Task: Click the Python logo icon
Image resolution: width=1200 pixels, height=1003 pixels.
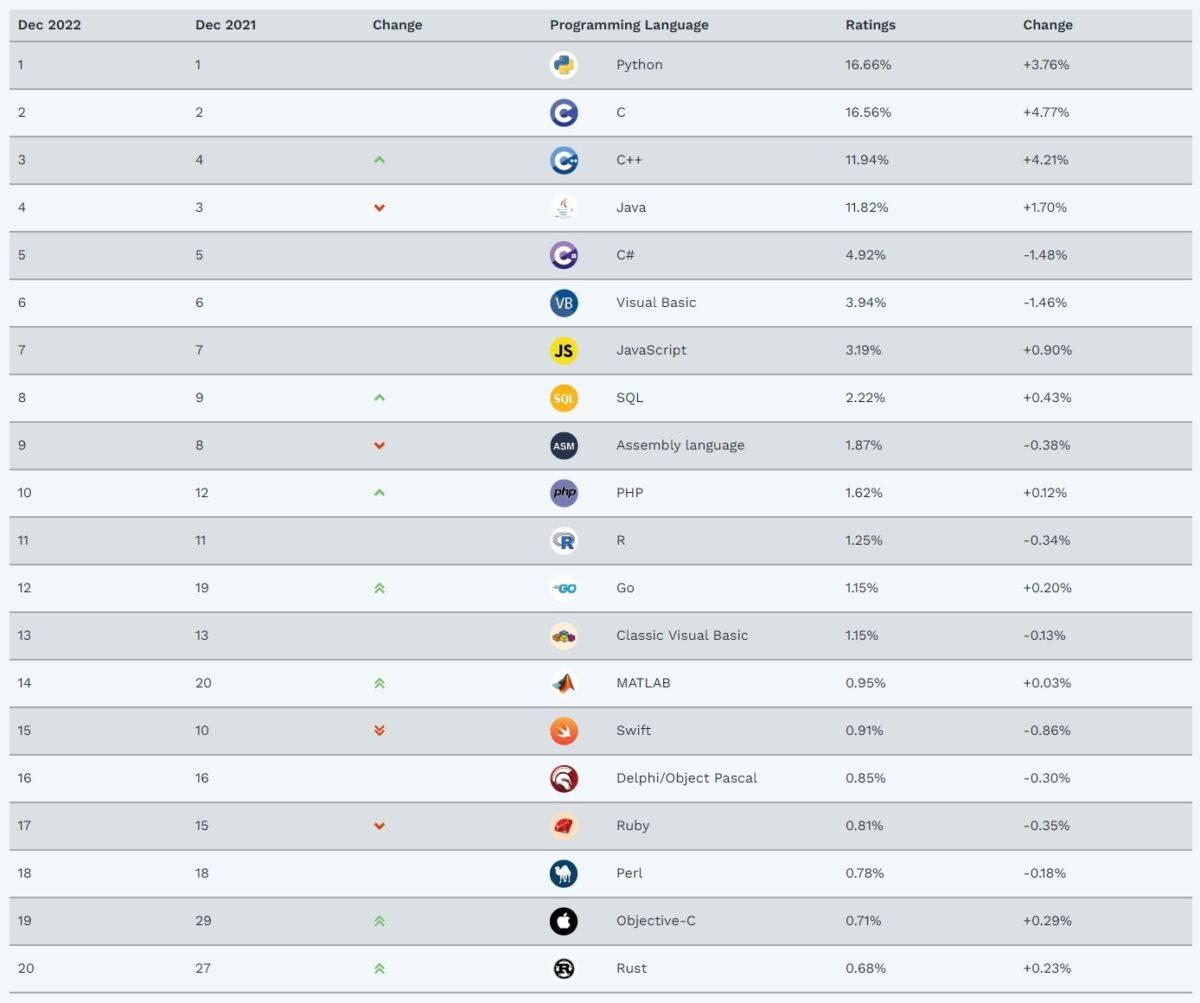Action: (x=564, y=65)
